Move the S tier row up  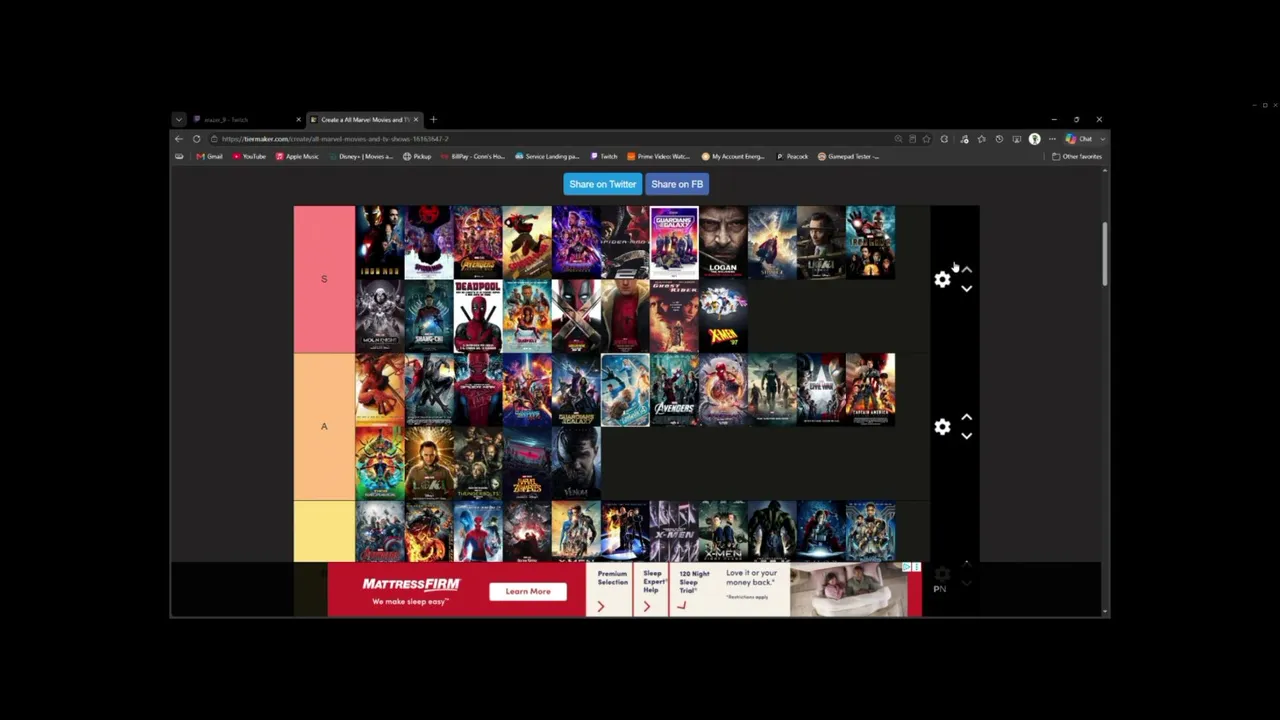pos(966,270)
